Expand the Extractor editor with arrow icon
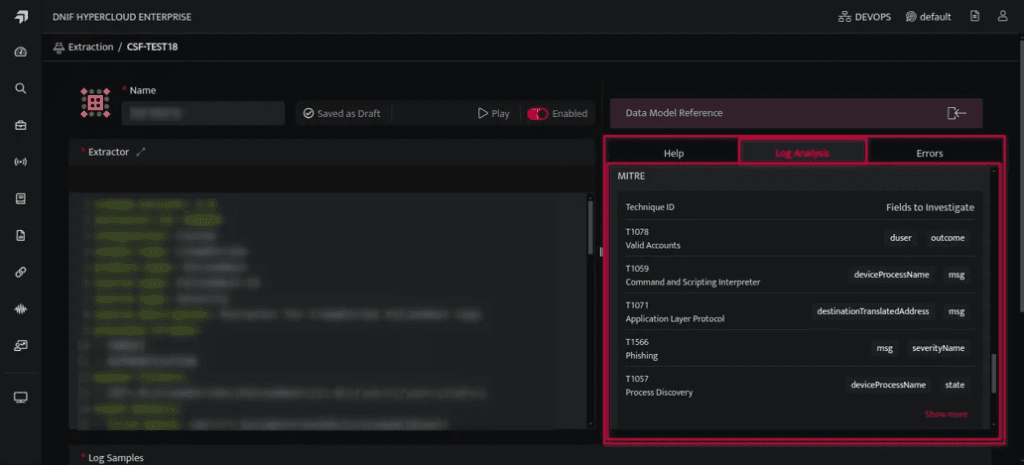The height and width of the screenshot is (465, 1024). coord(140,152)
